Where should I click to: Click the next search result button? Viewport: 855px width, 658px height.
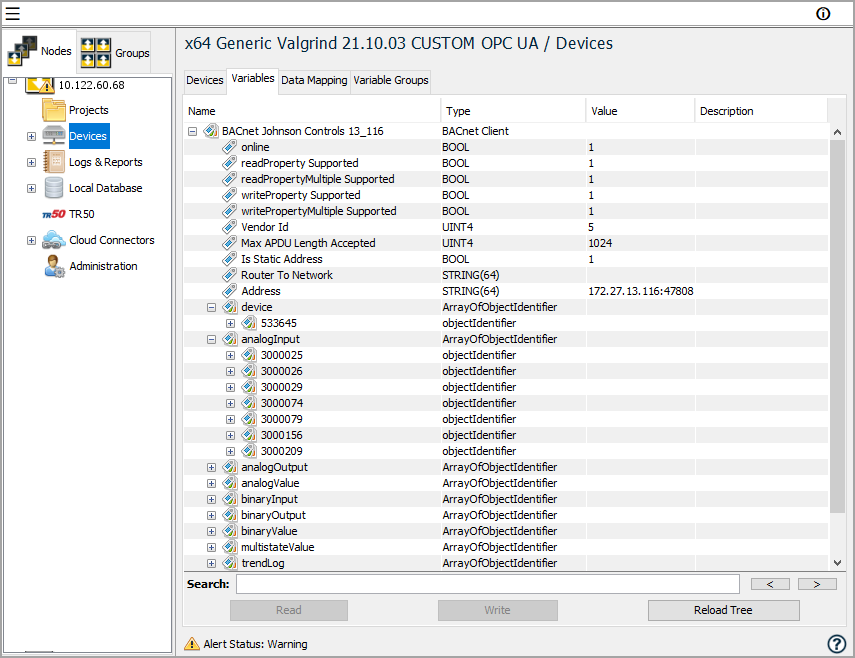coord(817,584)
